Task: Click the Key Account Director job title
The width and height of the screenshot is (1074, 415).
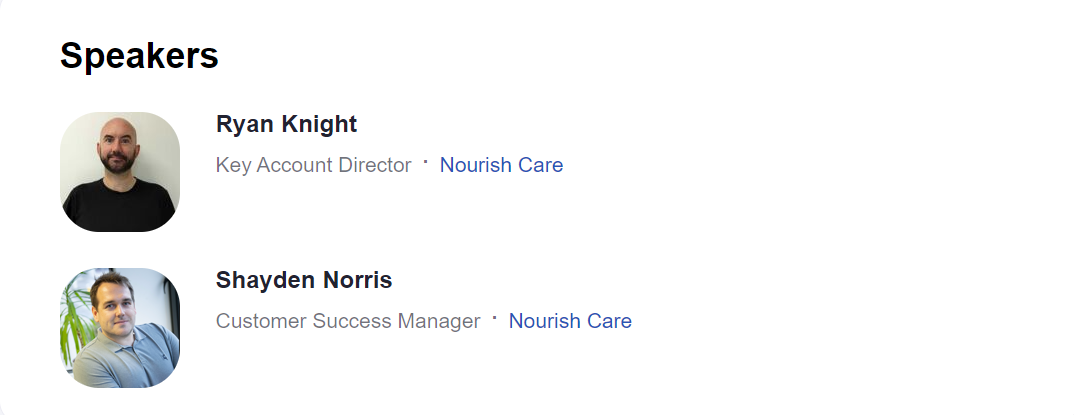Action: click(314, 165)
